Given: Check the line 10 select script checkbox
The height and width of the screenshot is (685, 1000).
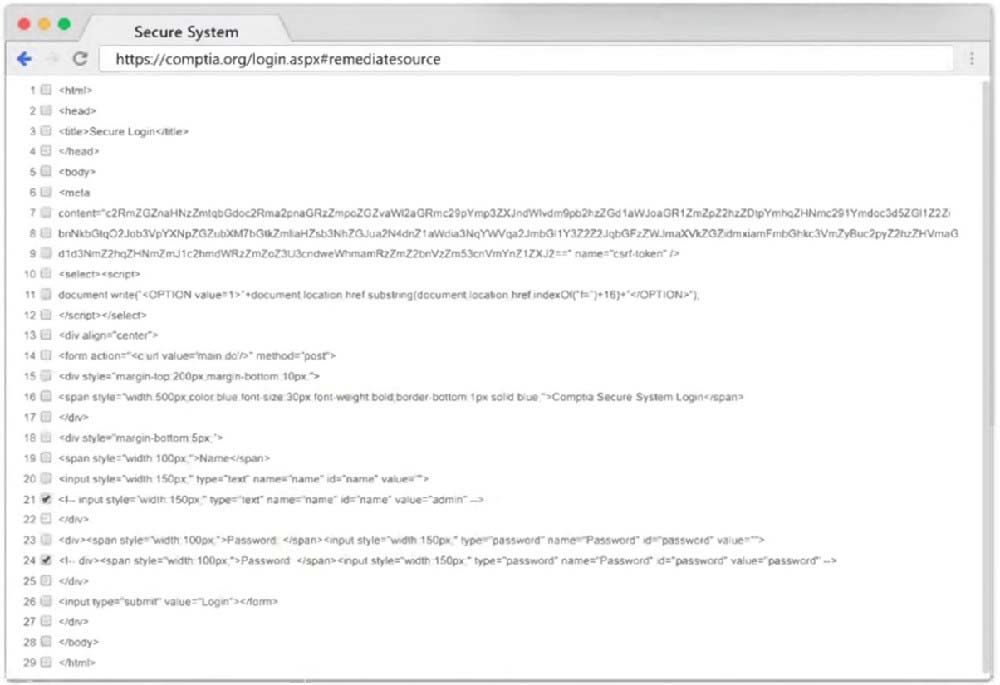Looking at the screenshot, I should pyautogui.click(x=45, y=274).
